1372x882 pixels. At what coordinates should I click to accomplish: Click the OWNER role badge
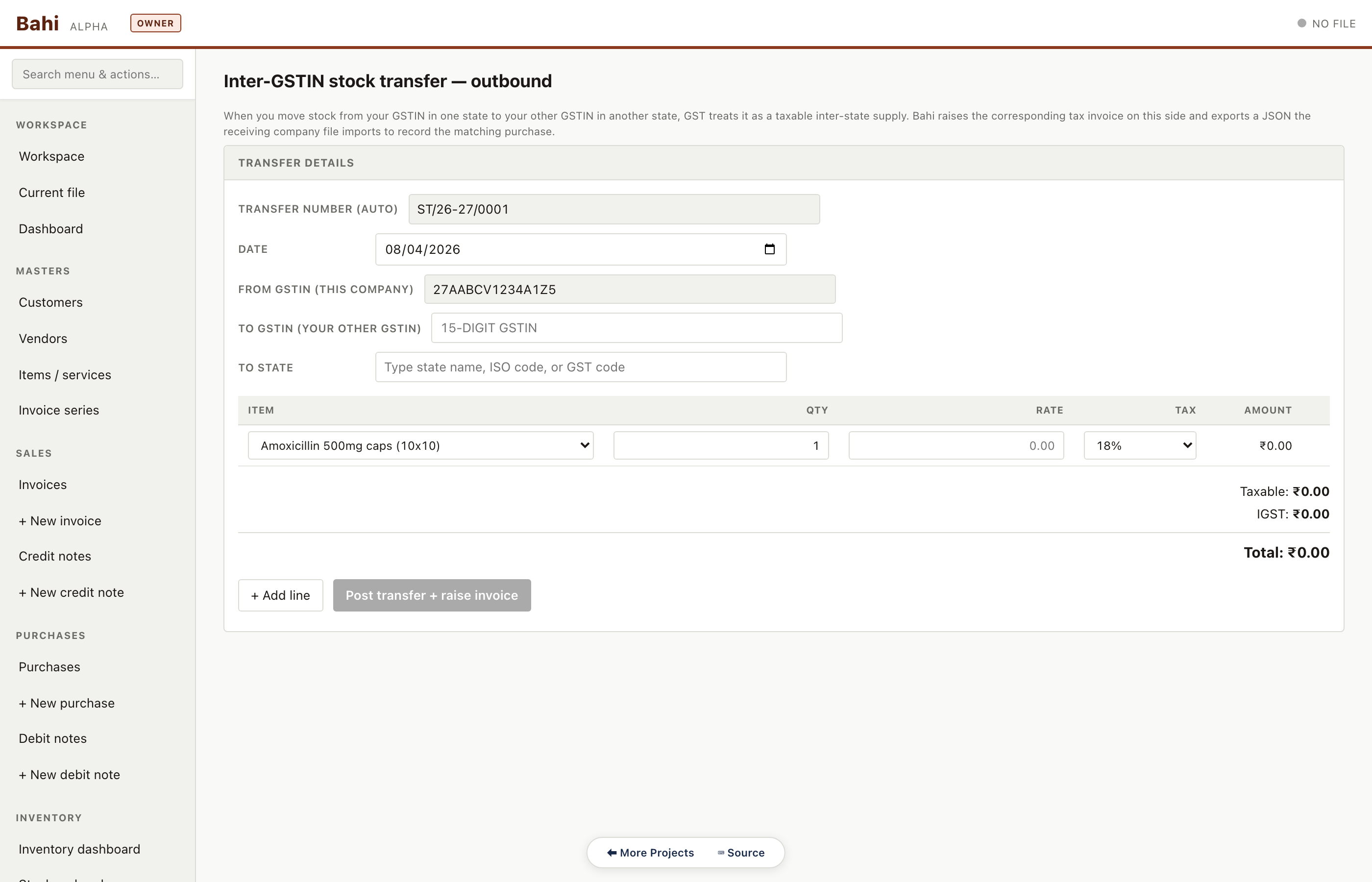[x=155, y=24]
